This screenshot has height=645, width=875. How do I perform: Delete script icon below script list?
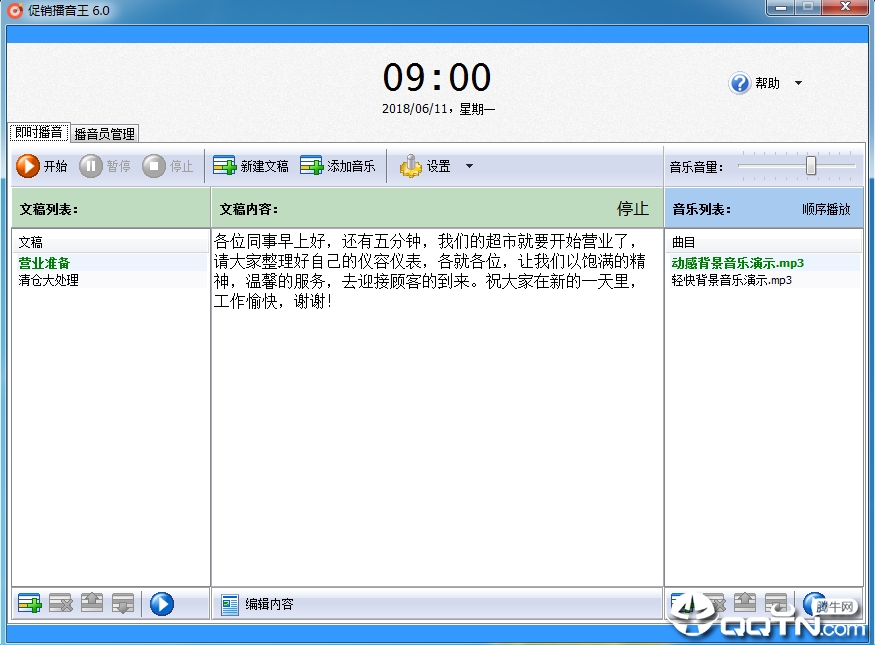(x=61, y=604)
